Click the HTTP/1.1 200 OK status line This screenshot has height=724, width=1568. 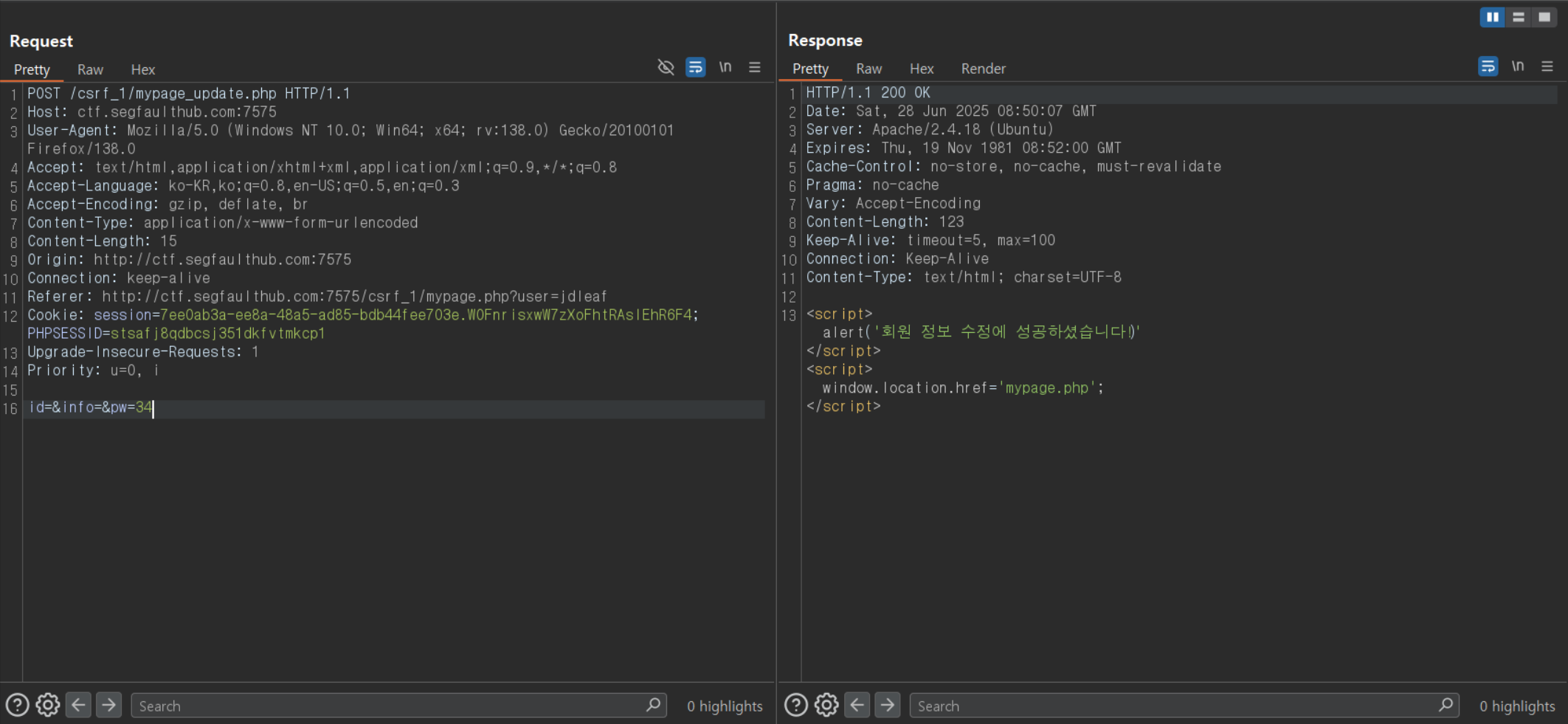868,93
